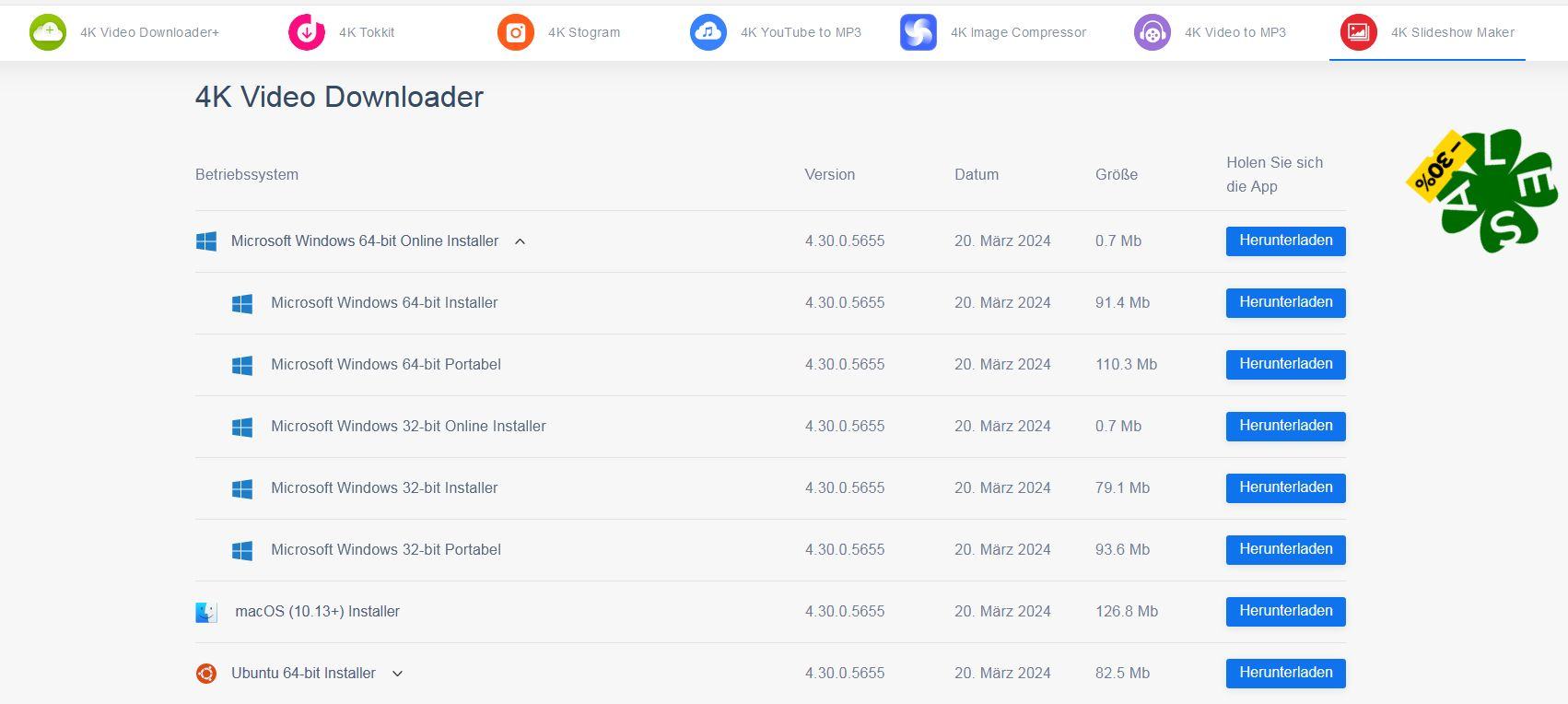Click the 4K Video to MP3 purple icon
1568x704 pixels.
tap(1153, 32)
